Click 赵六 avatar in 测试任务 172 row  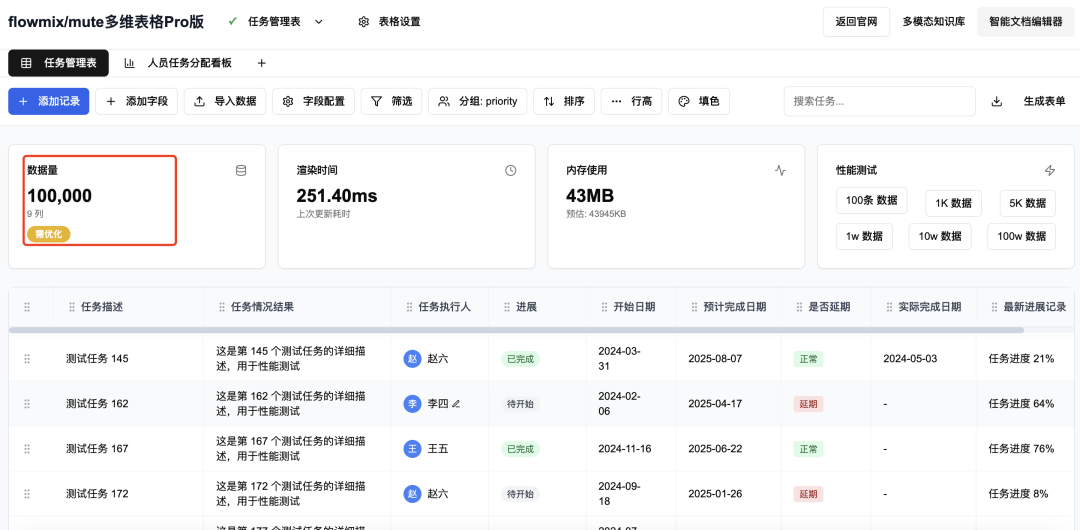pos(413,494)
